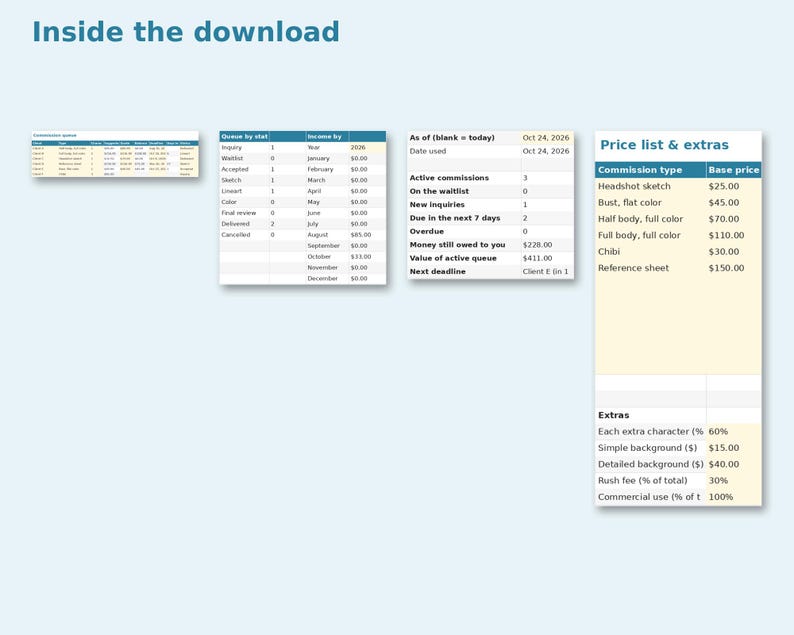The image size is (794, 635).
Task: Select the Delivered status label
Action: click(x=235, y=224)
